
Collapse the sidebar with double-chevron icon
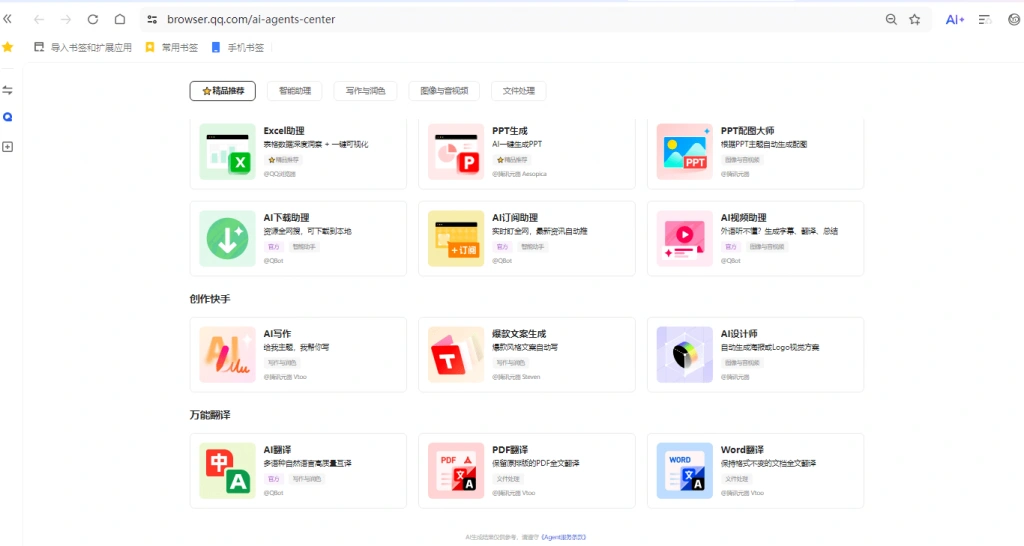(x=8, y=19)
